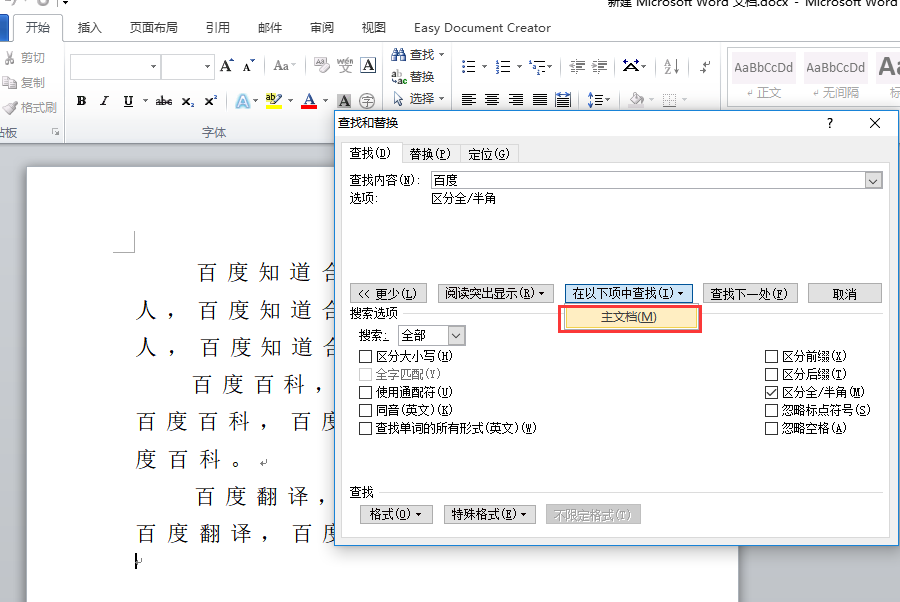
Task: Open the 页面布局 ribbon tab
Action: [154, 28]
